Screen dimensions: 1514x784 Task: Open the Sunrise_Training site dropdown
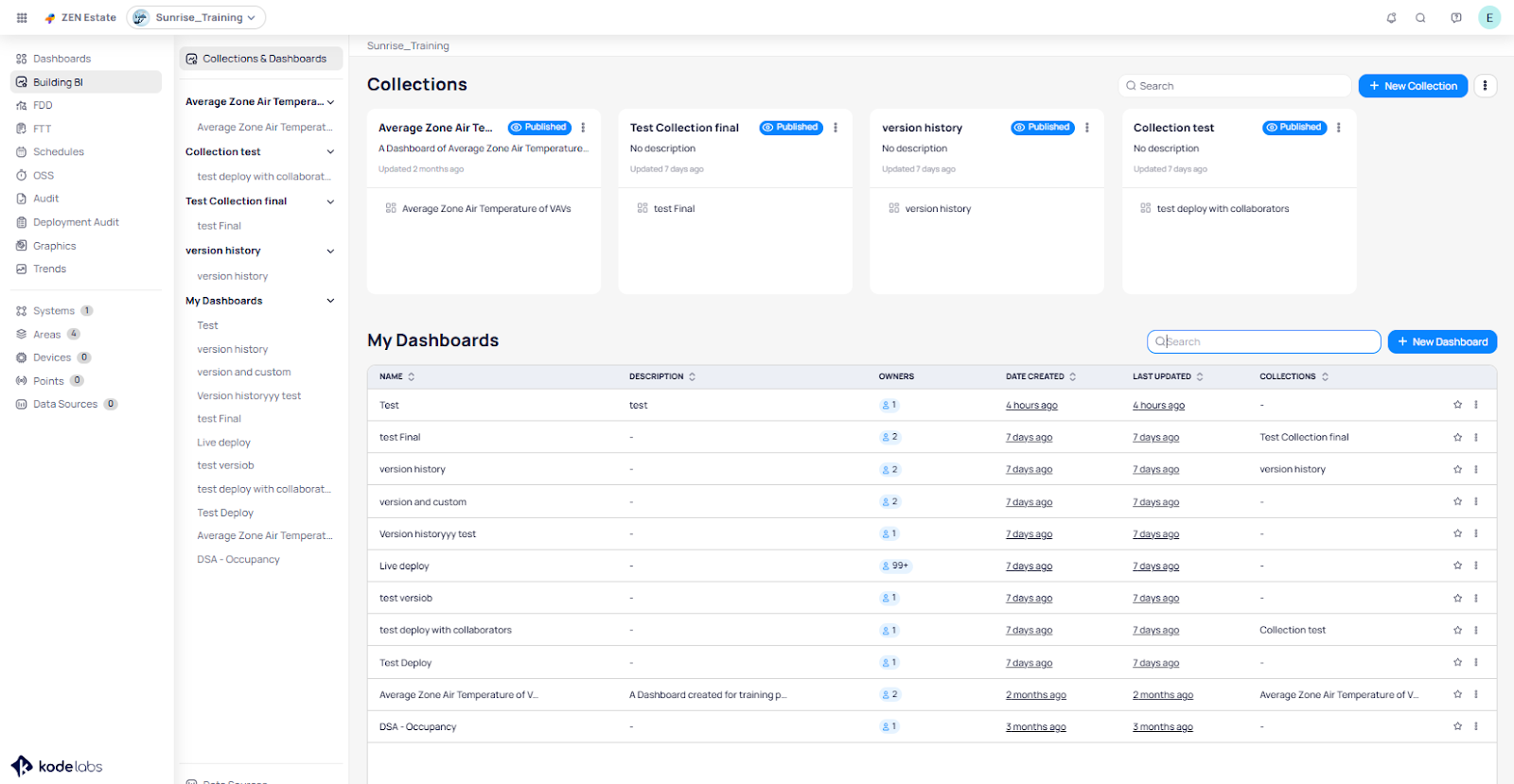coord(197,18)
